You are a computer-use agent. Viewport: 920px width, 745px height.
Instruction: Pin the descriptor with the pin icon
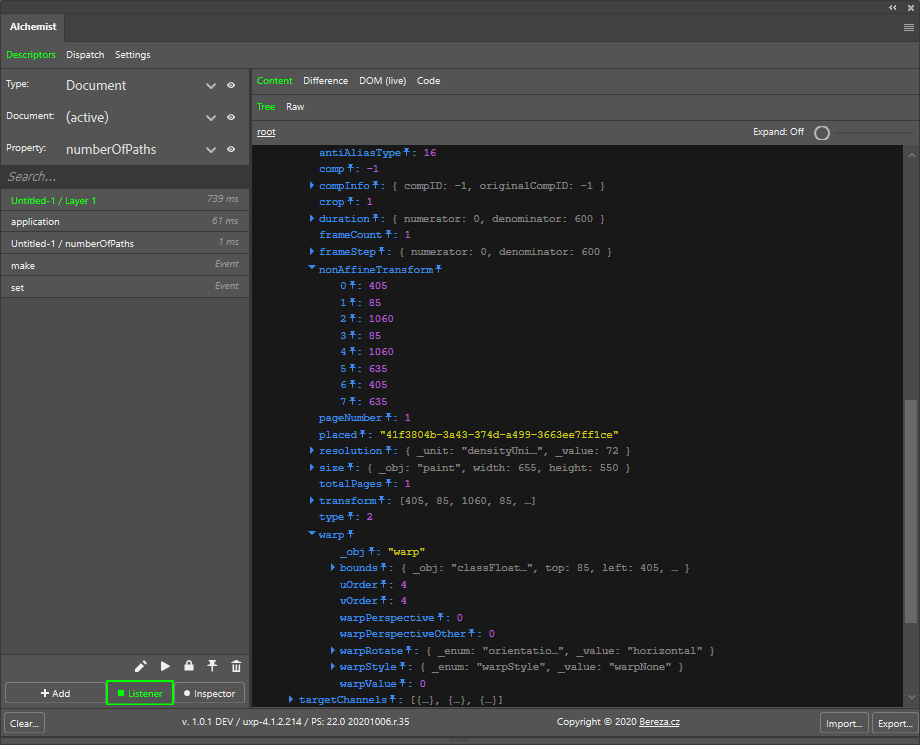click(x=211, y=665)
